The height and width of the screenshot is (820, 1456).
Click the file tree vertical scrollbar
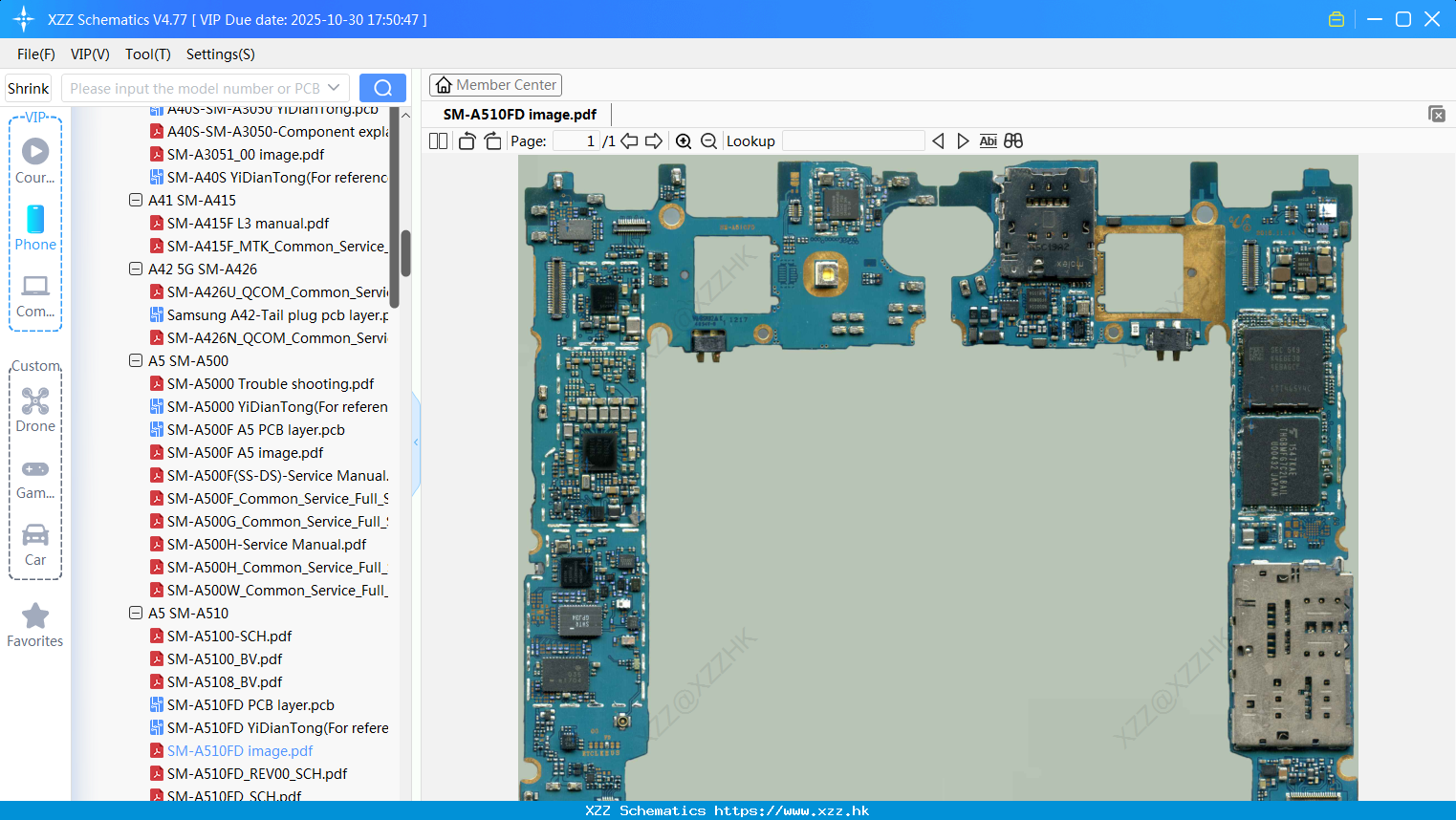pos(405,253)
